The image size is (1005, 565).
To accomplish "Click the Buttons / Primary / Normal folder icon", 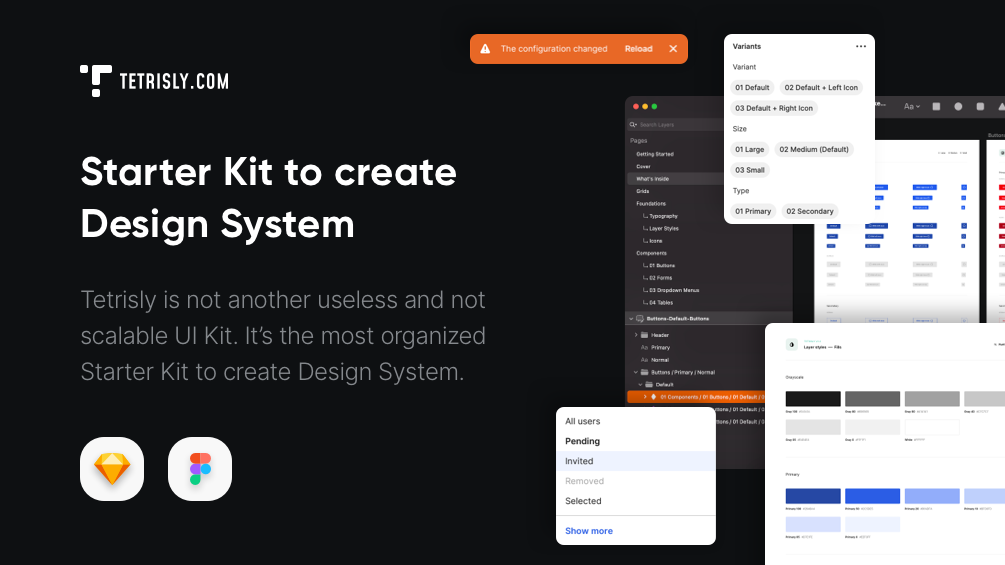I will tap(645, 372).
